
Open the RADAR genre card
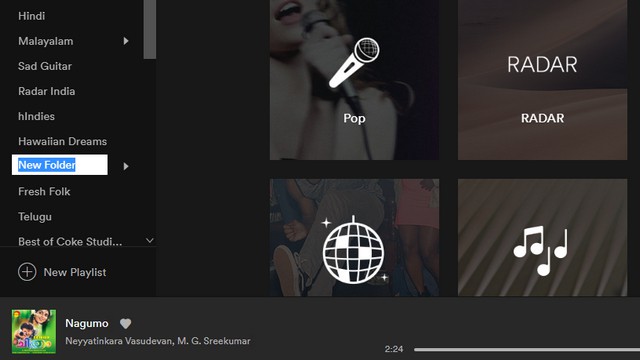tap(542, 80)
